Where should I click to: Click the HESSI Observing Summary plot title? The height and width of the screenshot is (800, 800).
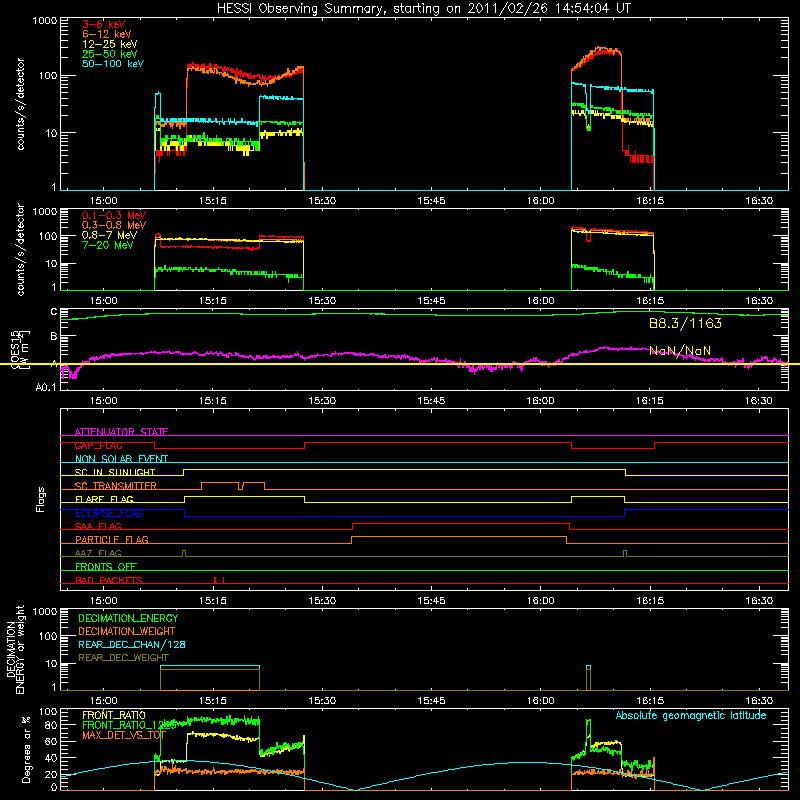tap(423, 9)
